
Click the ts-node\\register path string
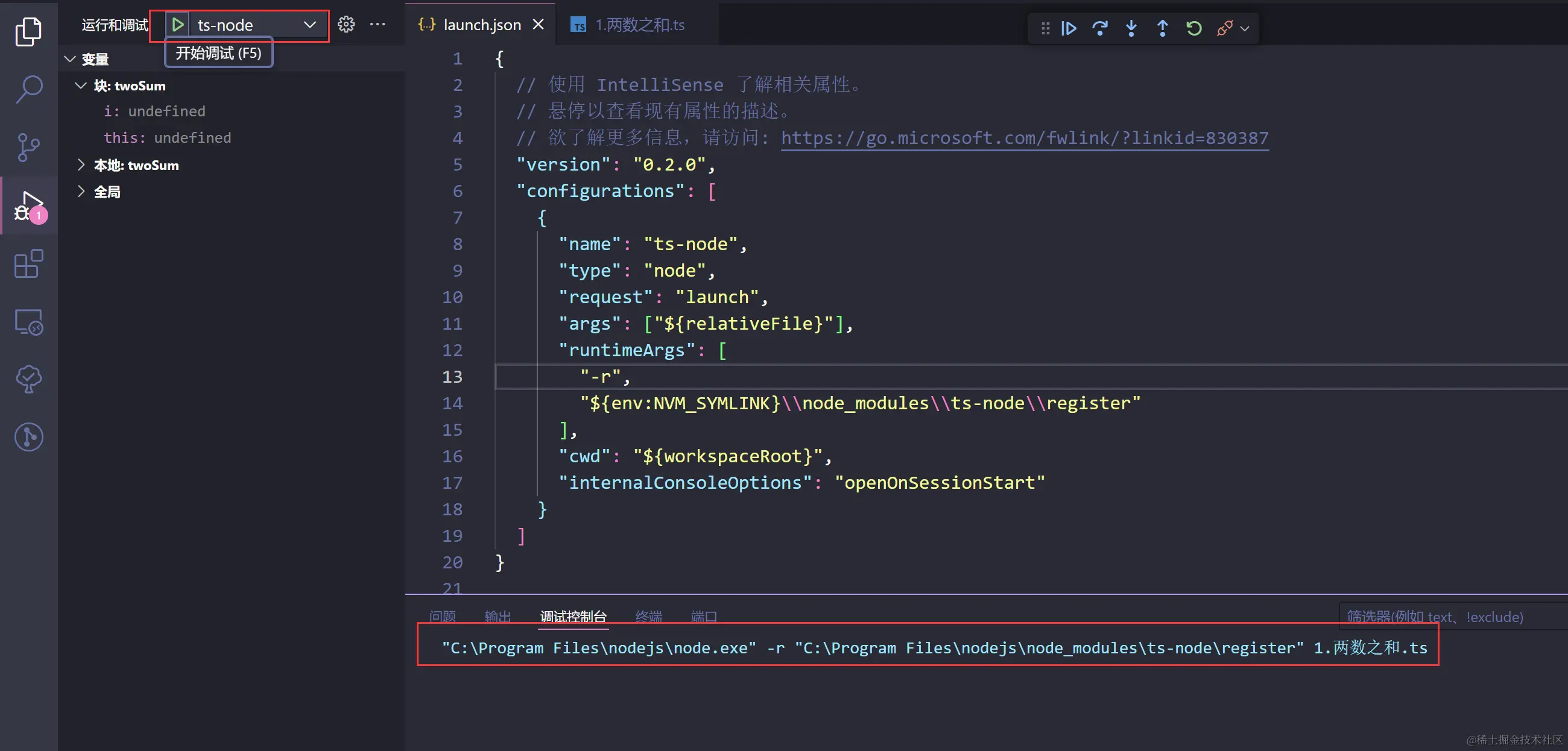[x=859, y=403]
